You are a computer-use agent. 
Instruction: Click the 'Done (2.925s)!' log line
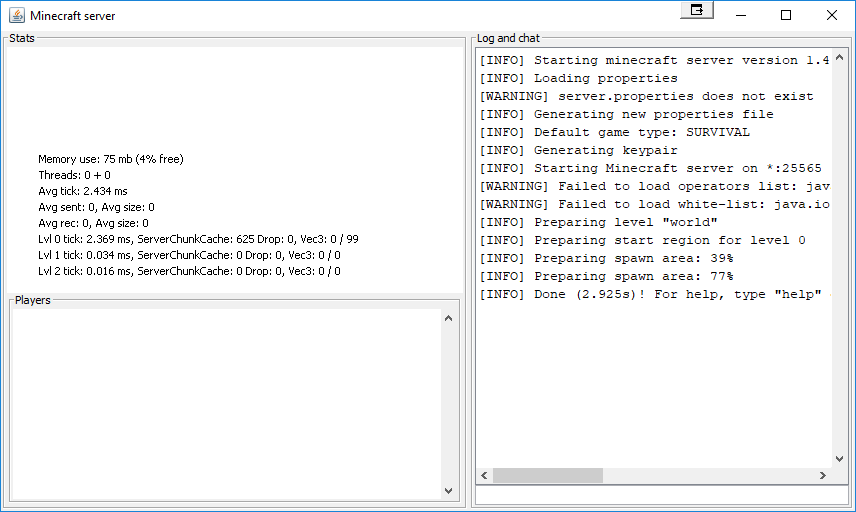[x=655, y=295]
